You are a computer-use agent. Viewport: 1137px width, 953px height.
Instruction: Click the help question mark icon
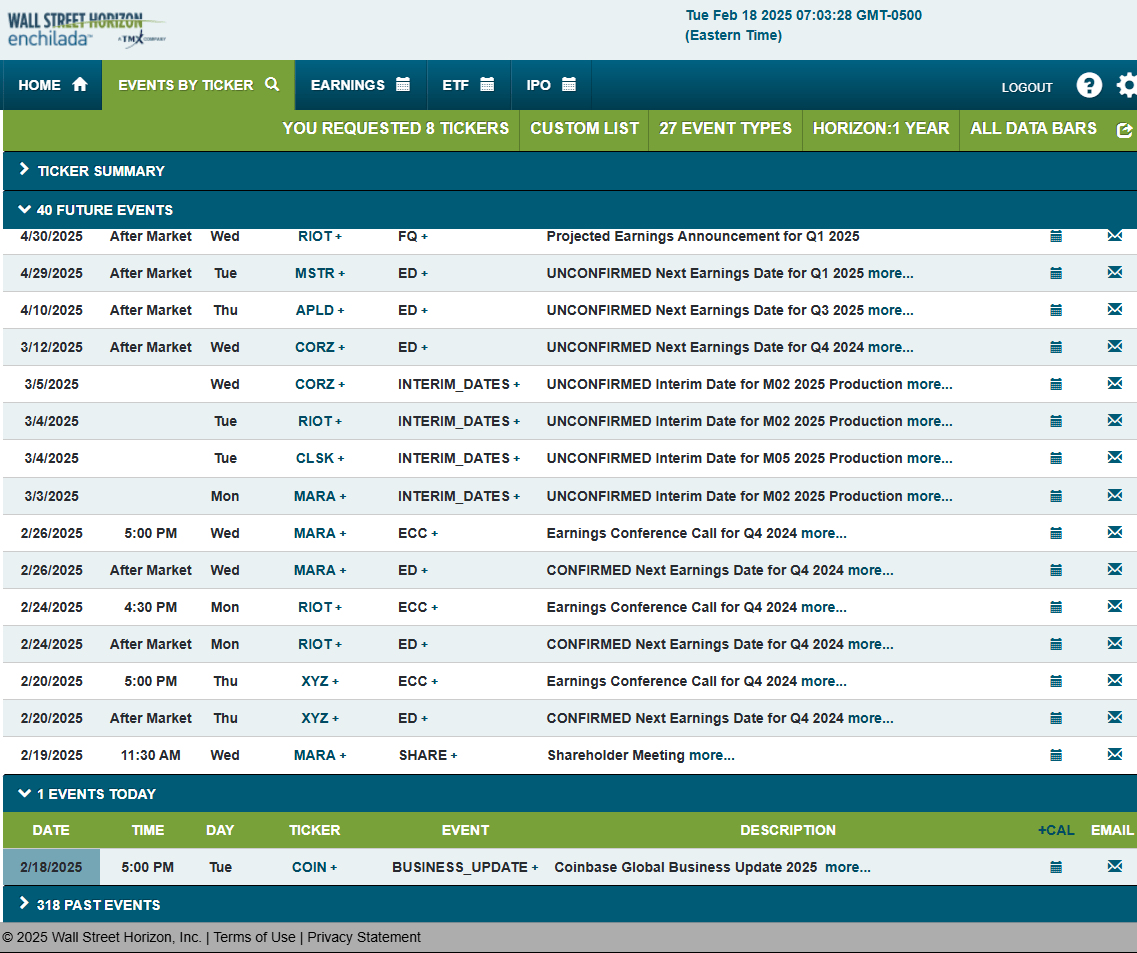pyautogui.click(x=1089, y=86)
